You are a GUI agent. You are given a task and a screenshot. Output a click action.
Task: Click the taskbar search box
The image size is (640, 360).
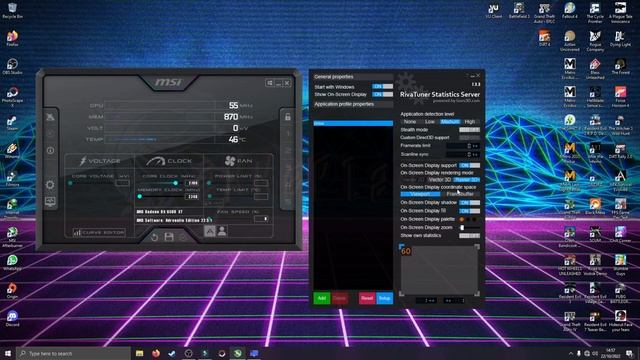coord(73,353)
